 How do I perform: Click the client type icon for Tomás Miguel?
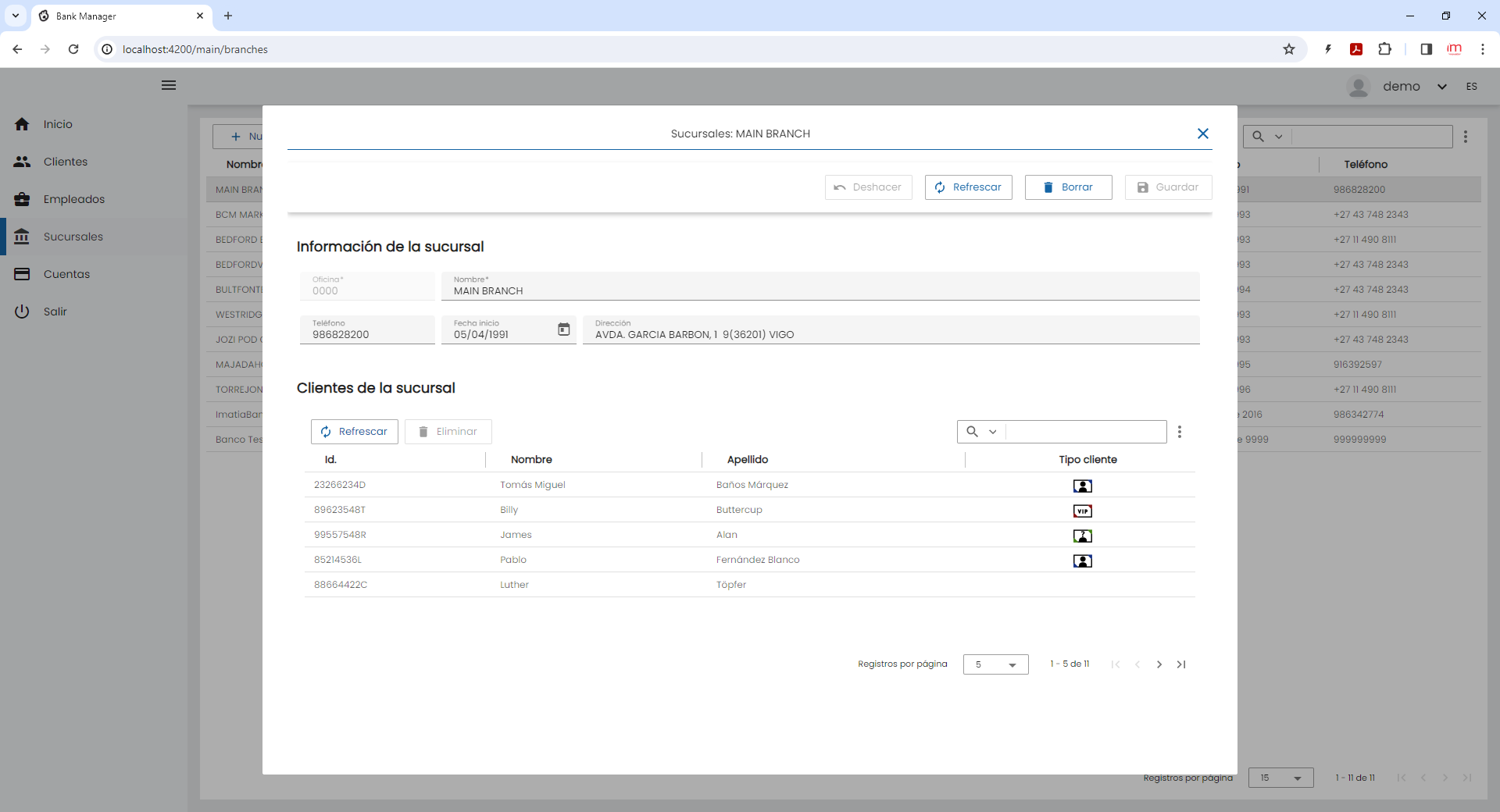click(x=1083, y=486)
